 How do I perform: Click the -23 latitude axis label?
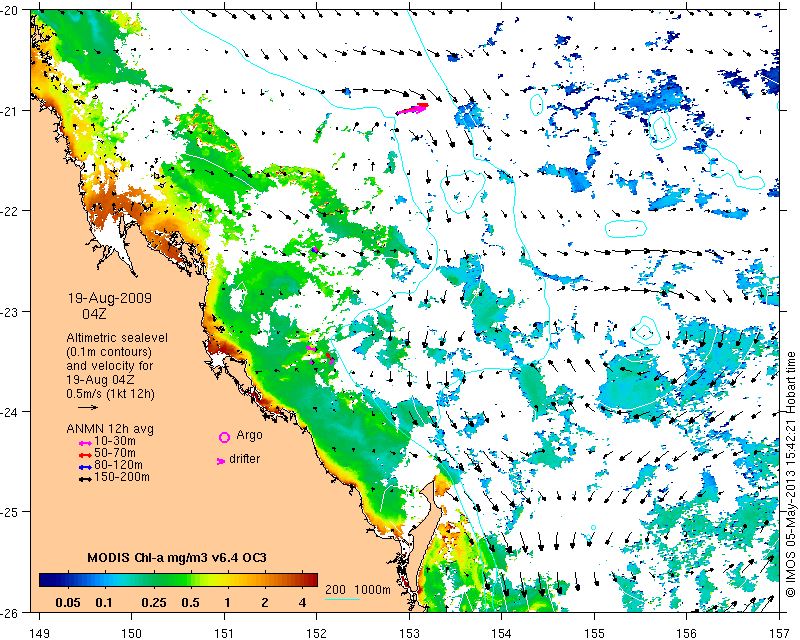9,311
